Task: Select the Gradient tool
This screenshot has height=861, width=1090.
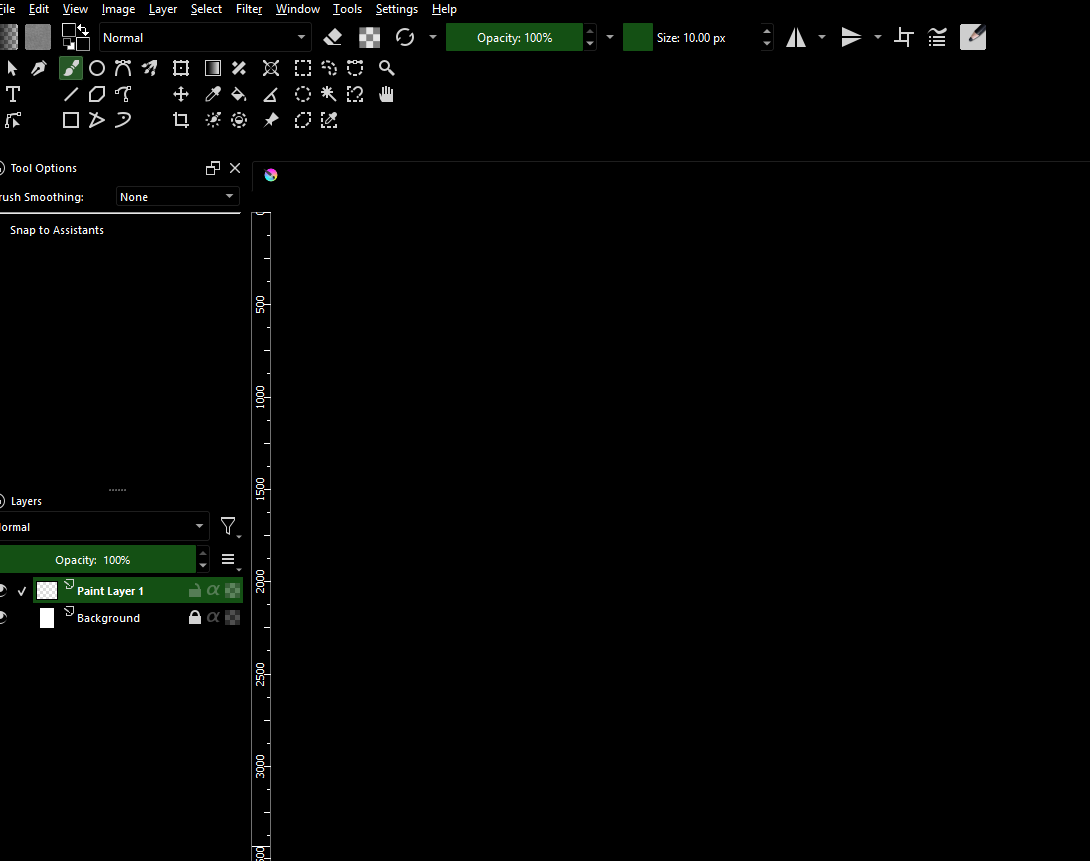Action: [x=213, y=68]
